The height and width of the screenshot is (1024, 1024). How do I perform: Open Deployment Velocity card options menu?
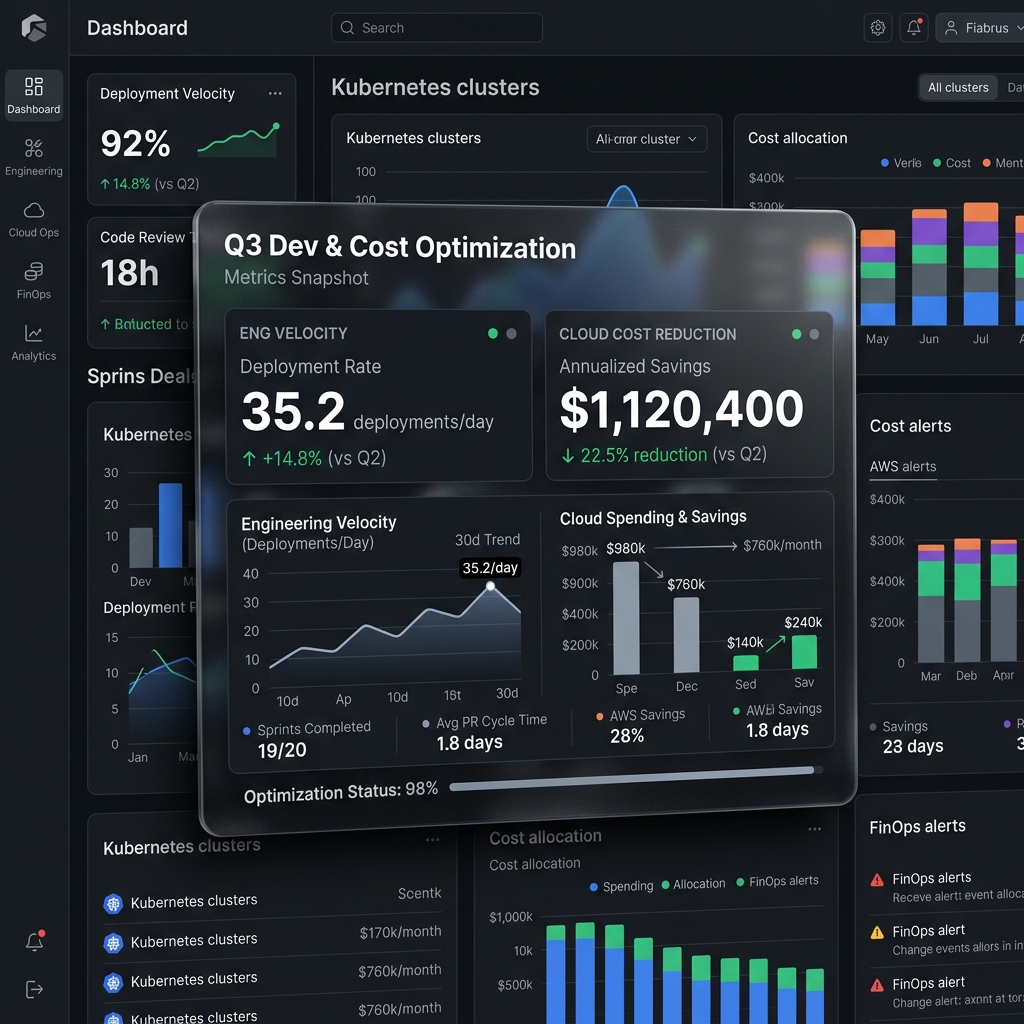(x=275, y=93)
